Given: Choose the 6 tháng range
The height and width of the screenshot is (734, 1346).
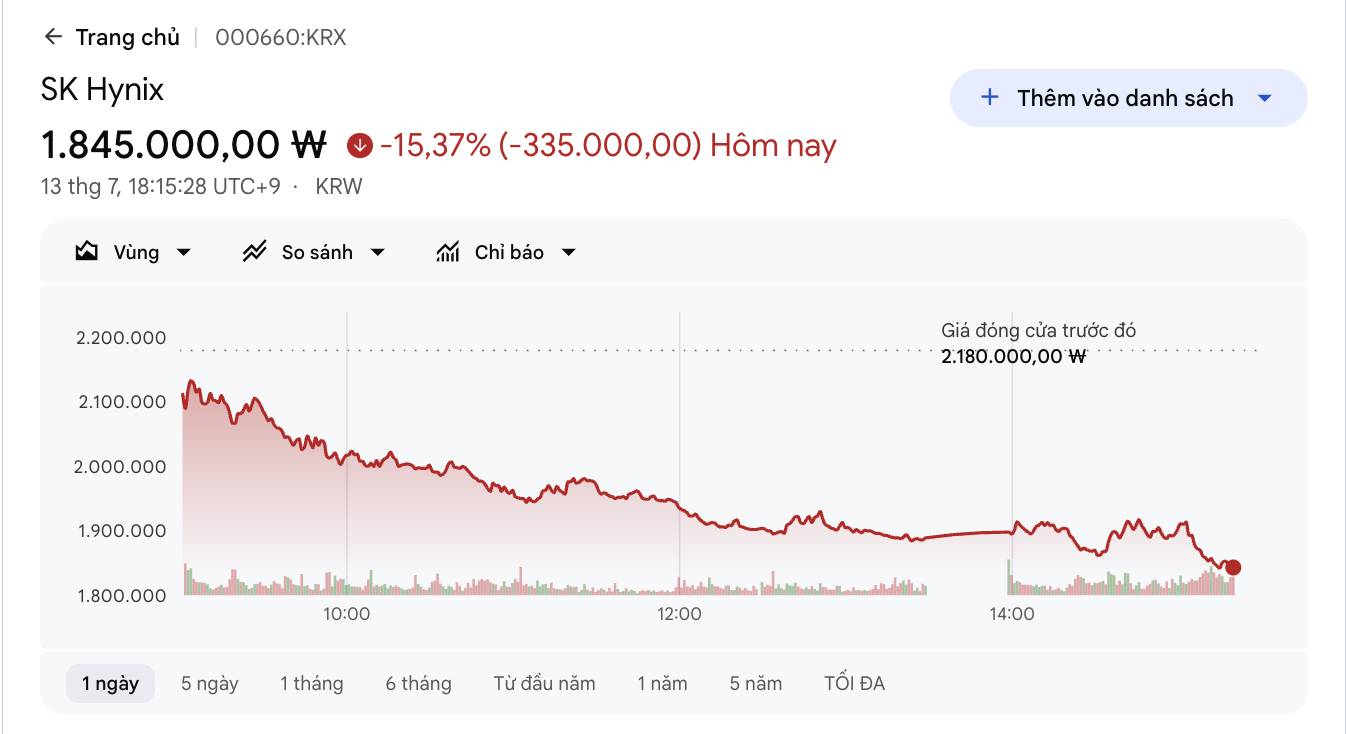Looking at the screenshot, I should pos(418,684).
